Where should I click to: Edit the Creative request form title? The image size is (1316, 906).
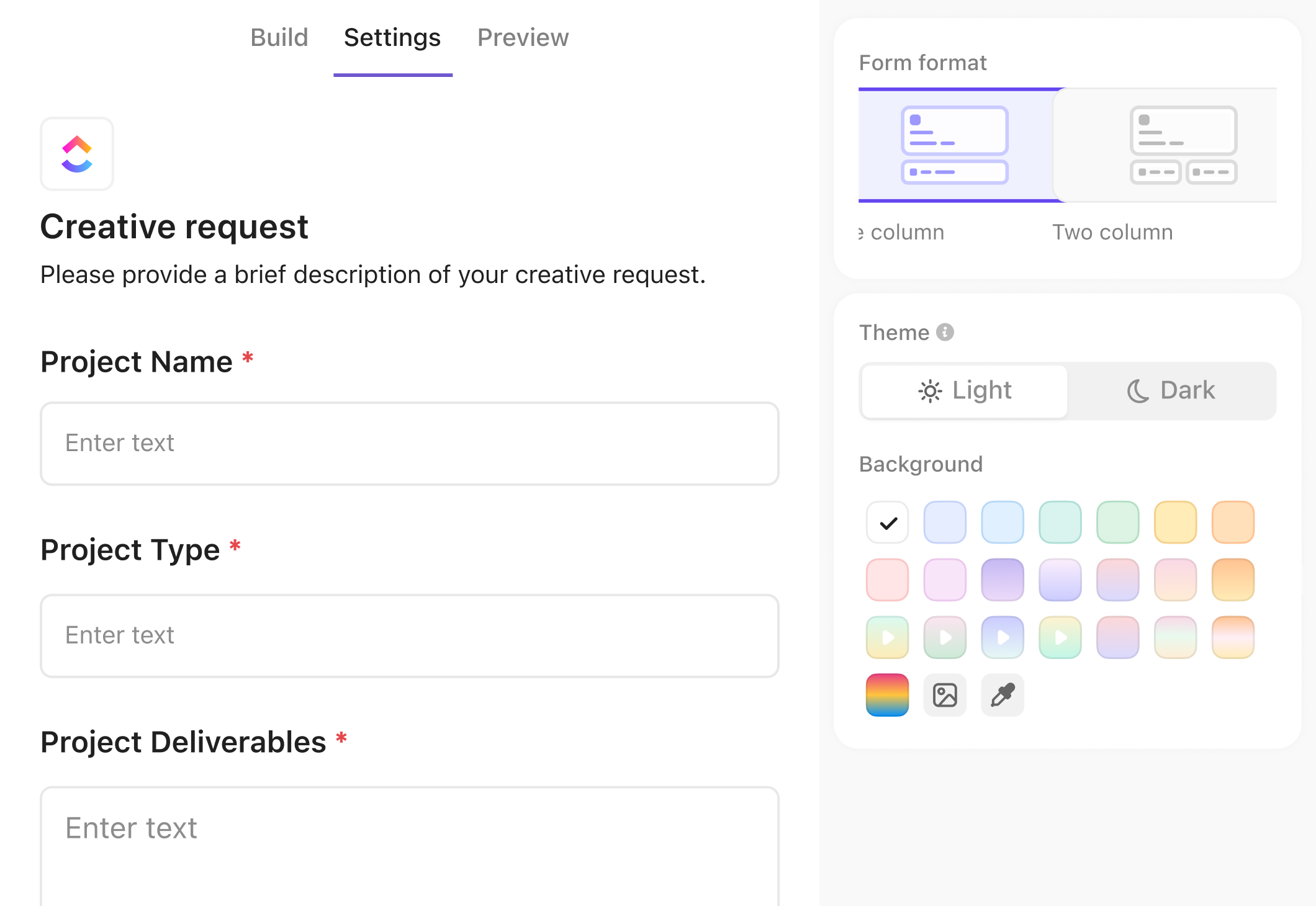(x=174, y=226)
